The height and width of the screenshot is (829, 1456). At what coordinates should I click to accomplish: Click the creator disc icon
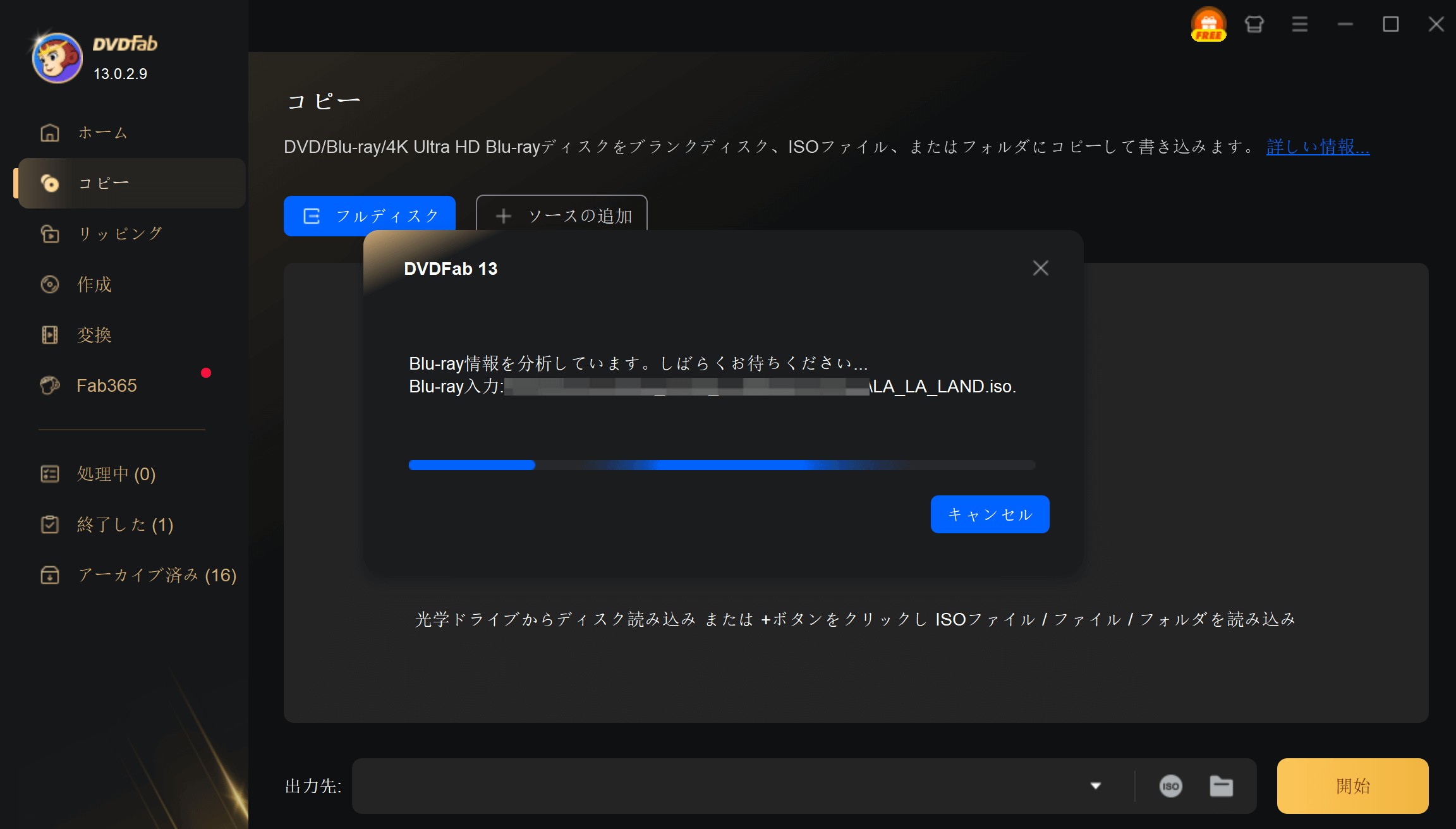click(50, 284)
